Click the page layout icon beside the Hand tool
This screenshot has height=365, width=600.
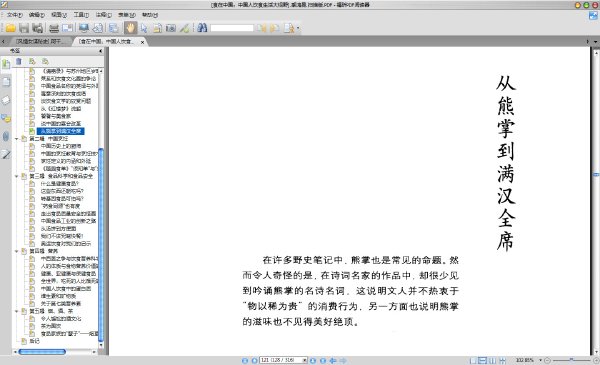(x=114, y=28)
